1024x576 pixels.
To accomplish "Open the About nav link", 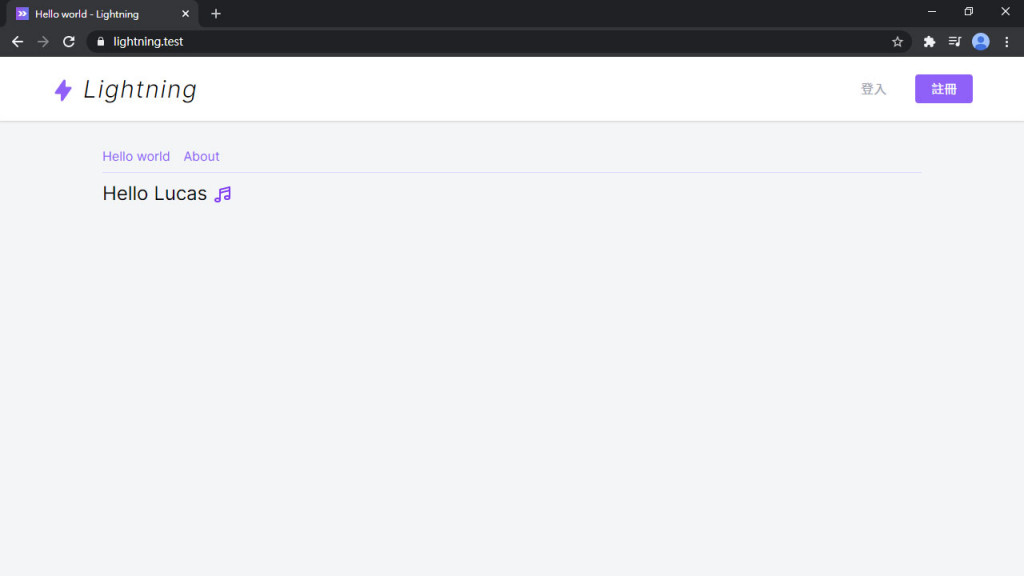I will [x=201, y=157].
